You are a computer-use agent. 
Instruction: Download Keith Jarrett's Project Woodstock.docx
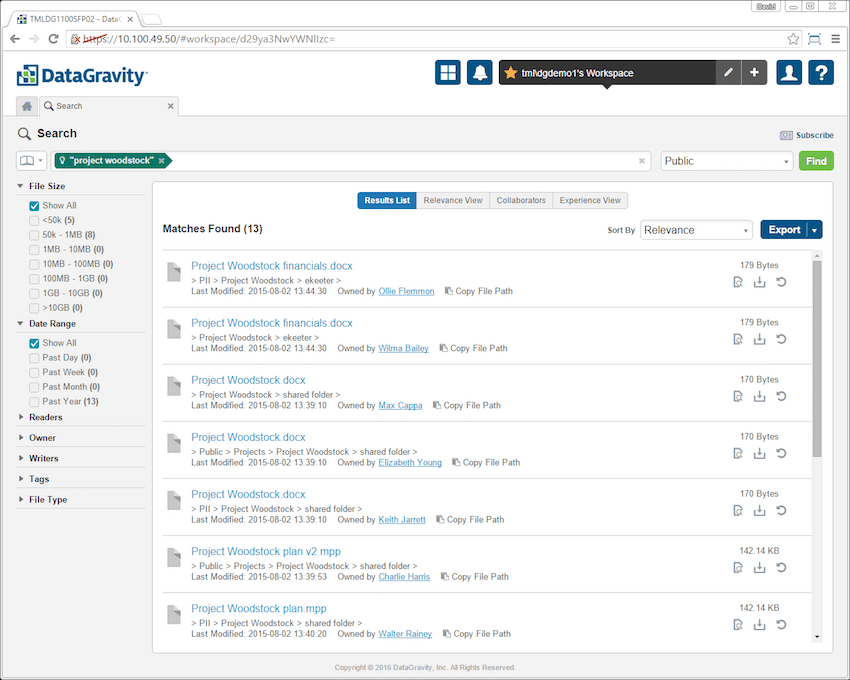(x=759, y=510)
